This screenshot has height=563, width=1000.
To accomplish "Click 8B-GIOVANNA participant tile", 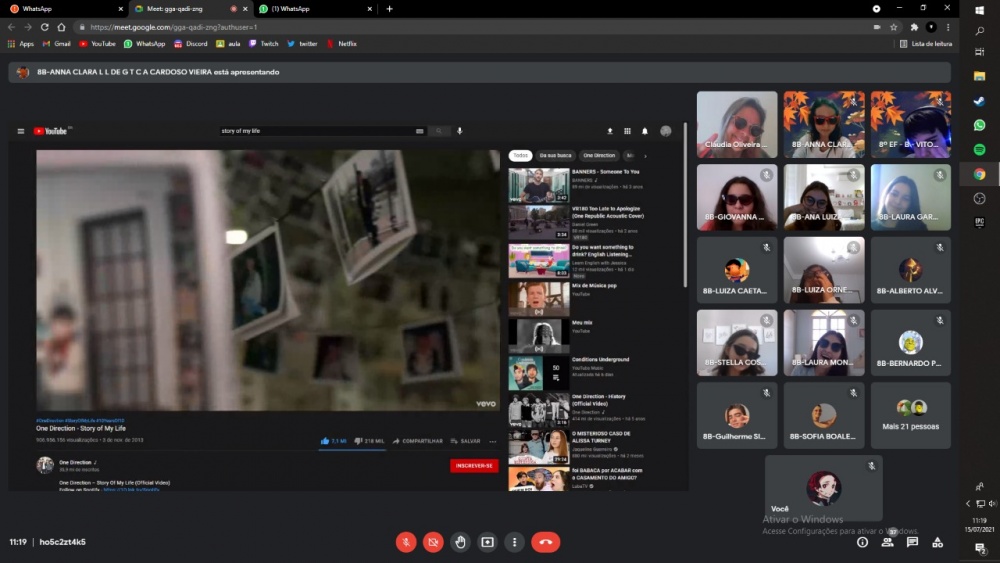I will point(737,197).
